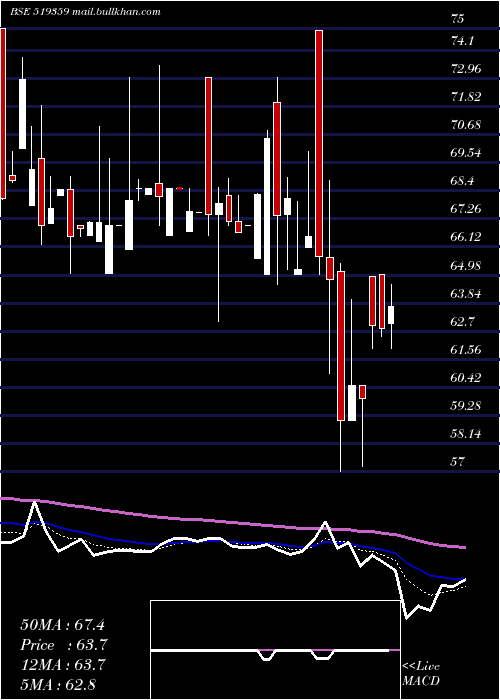Select the 74.1 price axis label
The height and width of the screenshot is (700, 500).
pyautogui.click(x=462, y=41)
